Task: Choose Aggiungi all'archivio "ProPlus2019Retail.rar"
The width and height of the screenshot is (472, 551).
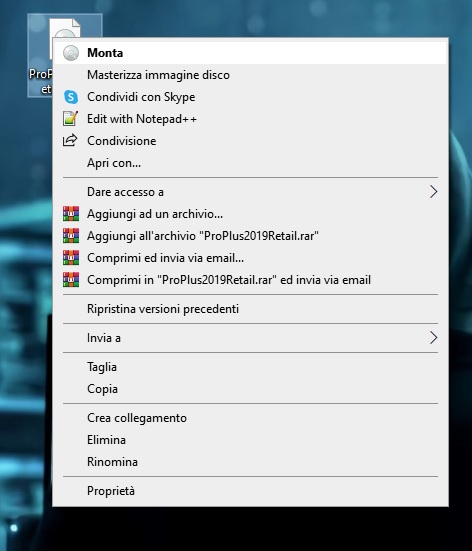Action: coord(251,236)
